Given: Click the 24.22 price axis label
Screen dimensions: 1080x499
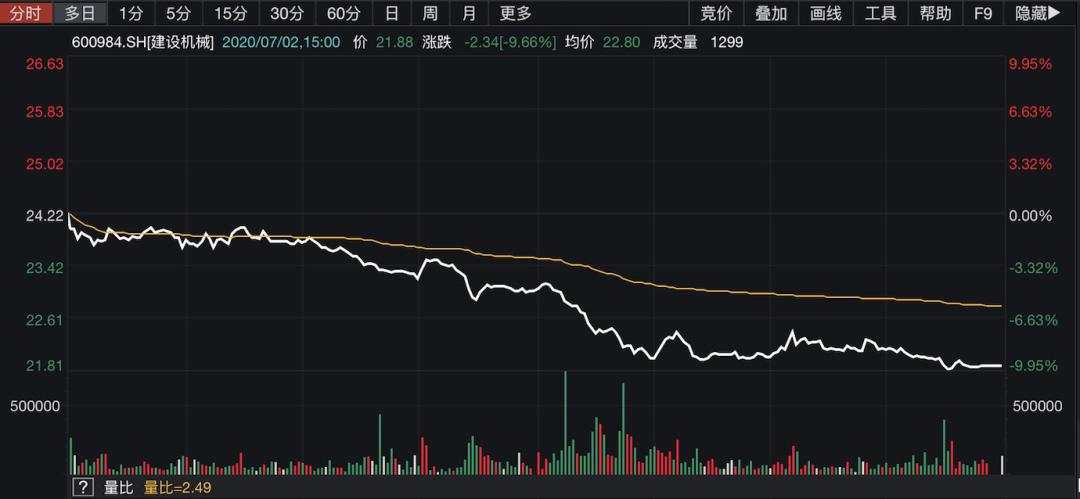Looking at the screenshot, I should pyautogui.click(x=45, y=216).
